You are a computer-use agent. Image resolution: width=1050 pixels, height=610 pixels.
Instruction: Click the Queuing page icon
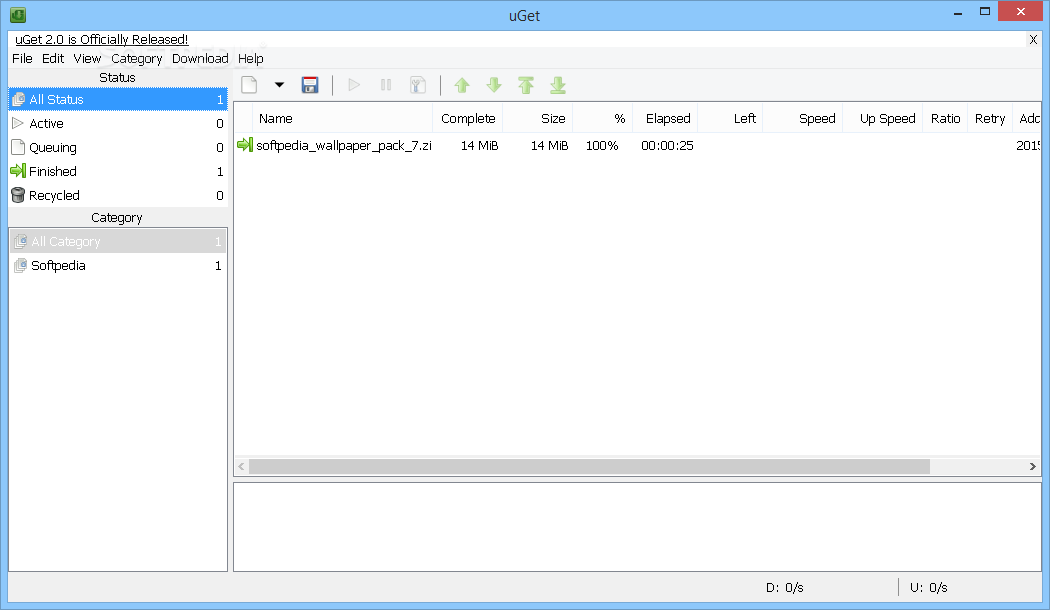(x=18, y=147)
